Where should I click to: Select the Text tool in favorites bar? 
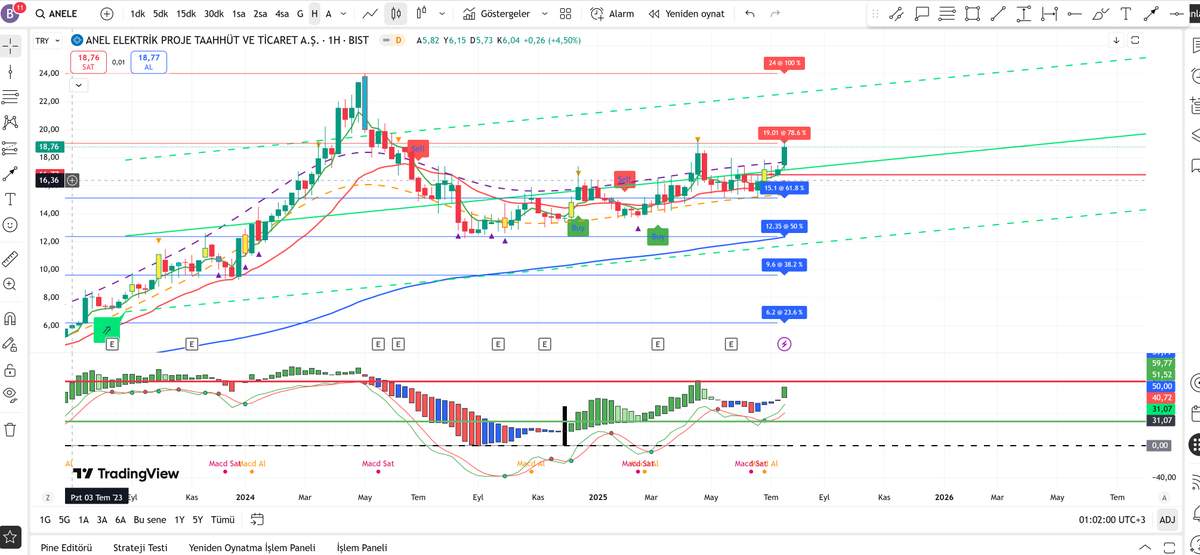[1125, 15]
